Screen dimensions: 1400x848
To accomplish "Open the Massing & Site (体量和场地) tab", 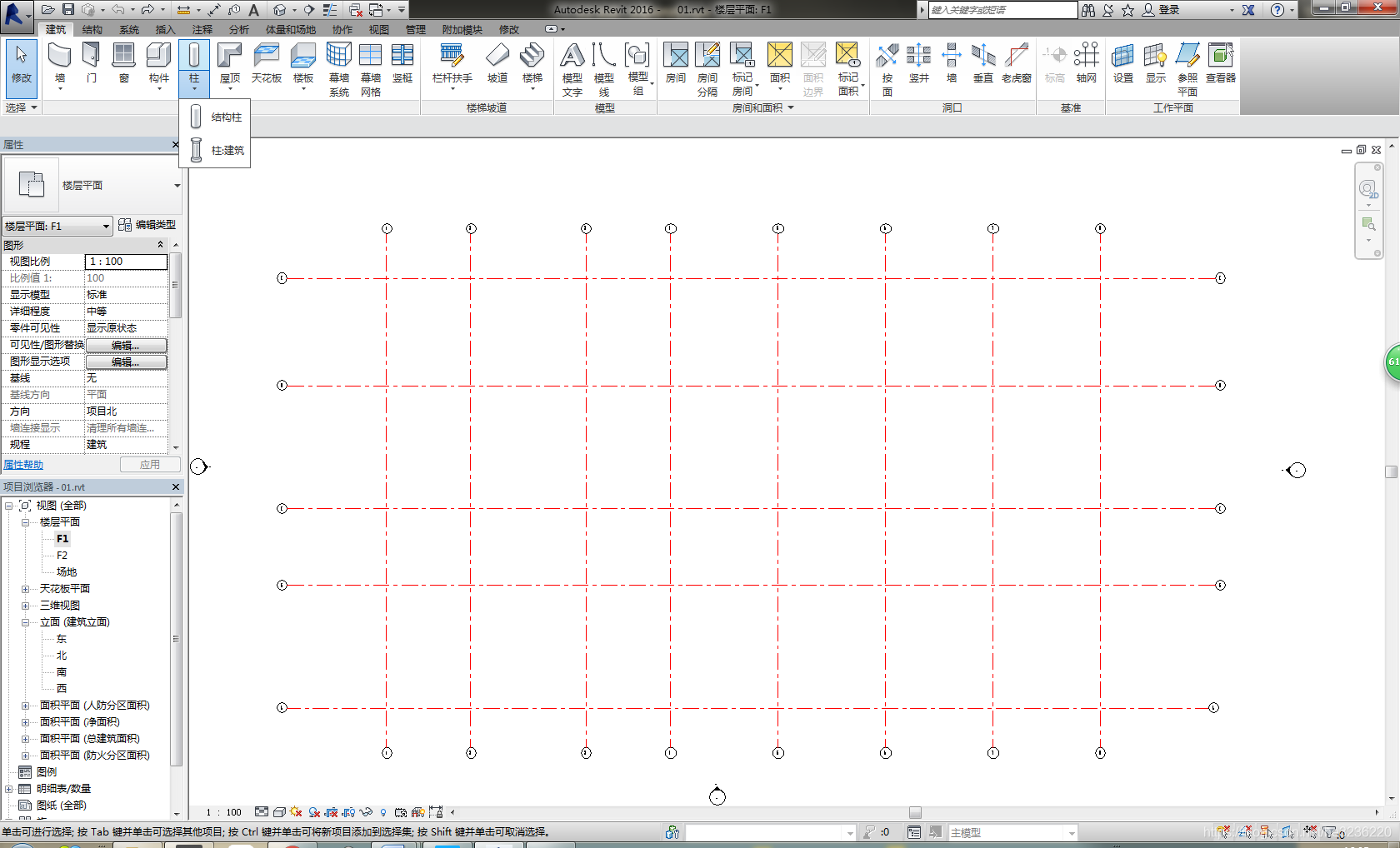I will click(x=291, y=29).
